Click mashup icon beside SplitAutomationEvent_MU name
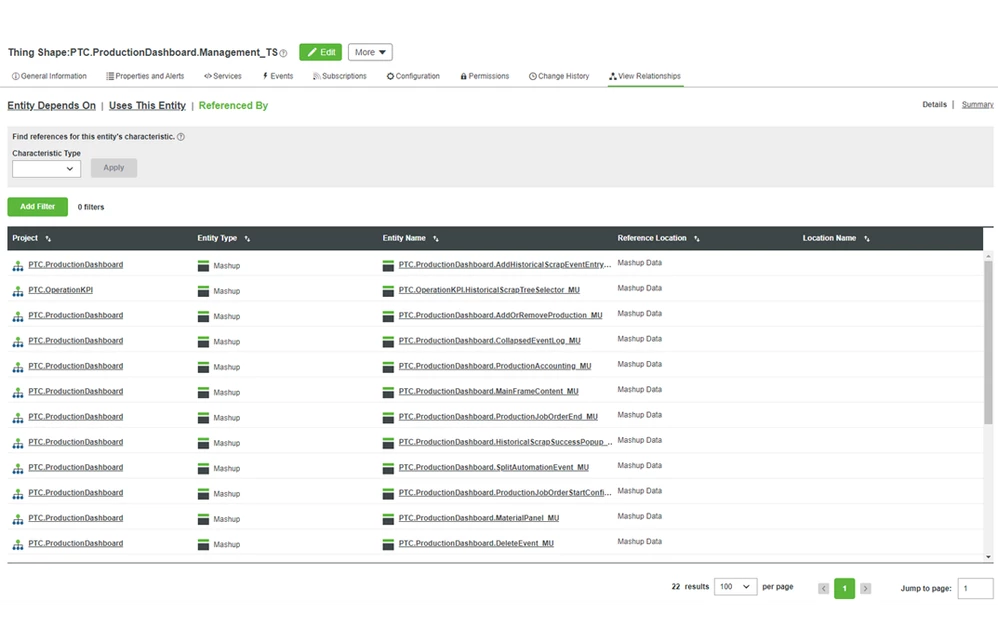Screen dimensions: 998x643 coord(388,469)
